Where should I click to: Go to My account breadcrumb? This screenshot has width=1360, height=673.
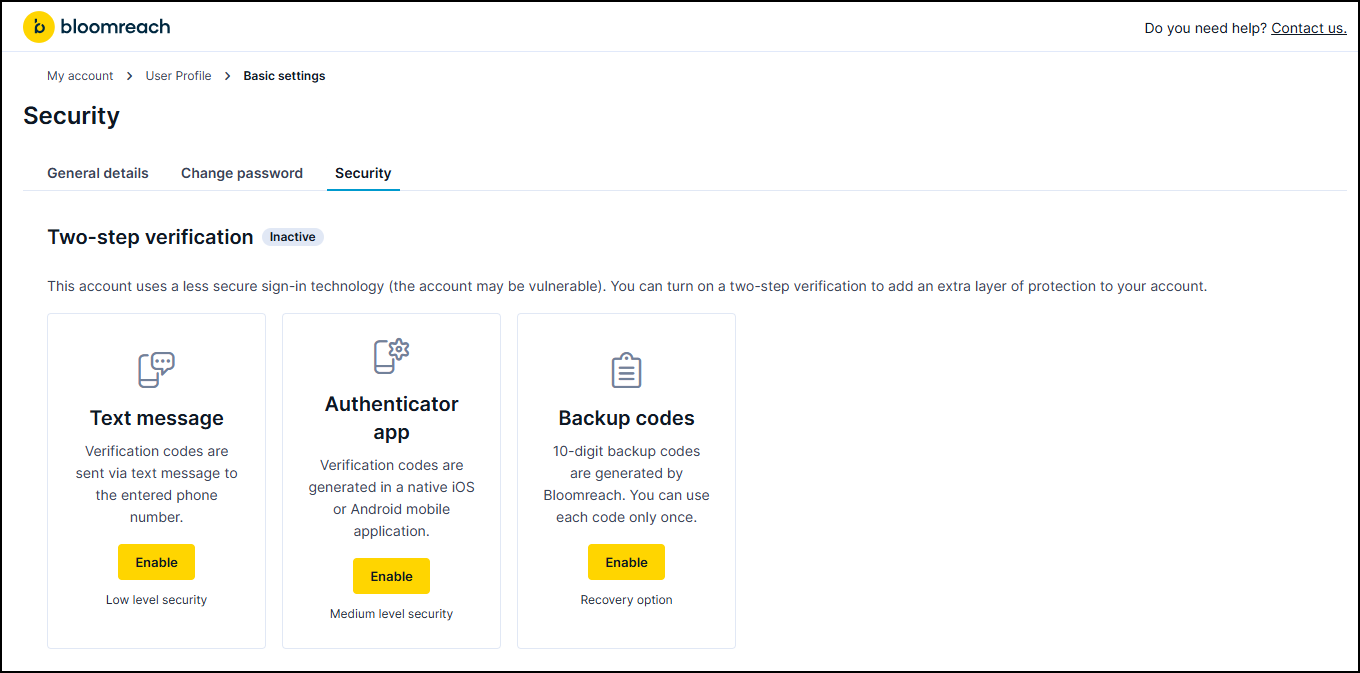point(80,76)
